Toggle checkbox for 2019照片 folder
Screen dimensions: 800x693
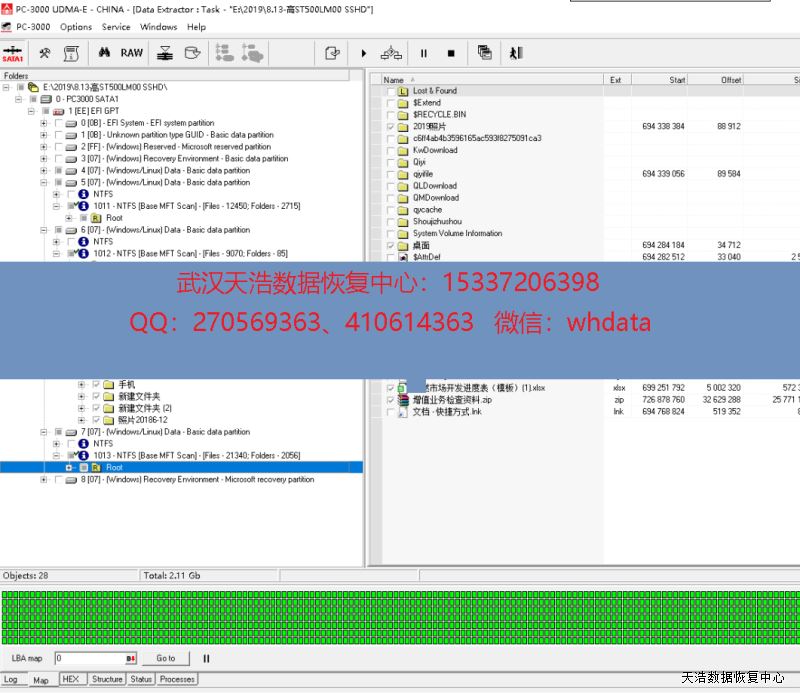[x=391, y=127]
